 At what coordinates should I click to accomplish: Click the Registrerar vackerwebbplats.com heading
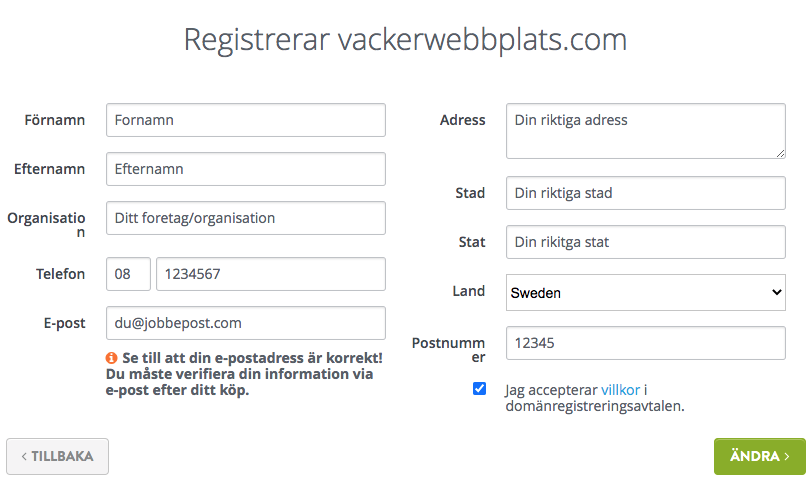405,40
